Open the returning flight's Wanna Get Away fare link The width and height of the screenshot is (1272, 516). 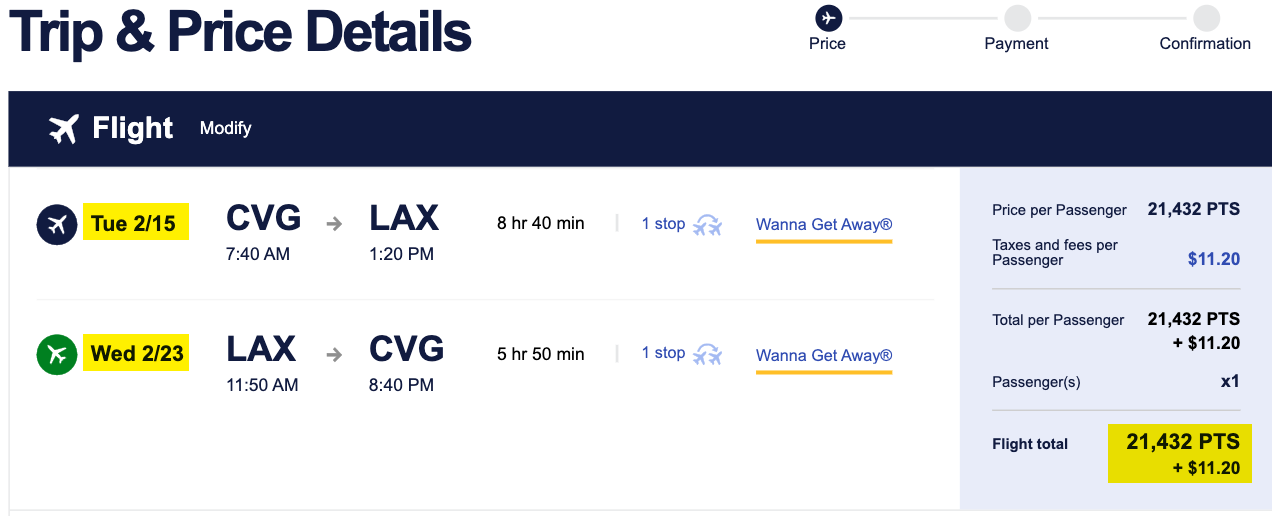pyautogui.click(x=824, y=355)
